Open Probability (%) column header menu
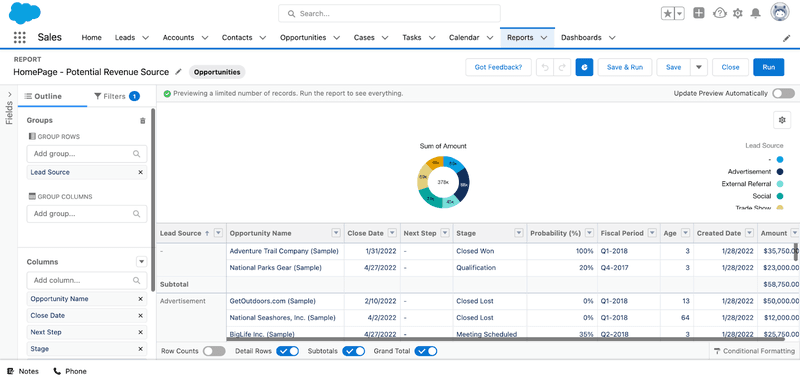This screenshot has height=382, width=800. pyautogui.click(x=589, y=233)
